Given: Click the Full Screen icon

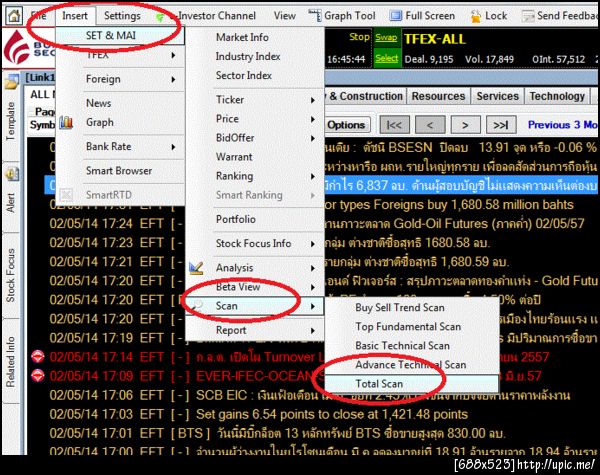Looking at the screenshot, I should pos(395,16).
